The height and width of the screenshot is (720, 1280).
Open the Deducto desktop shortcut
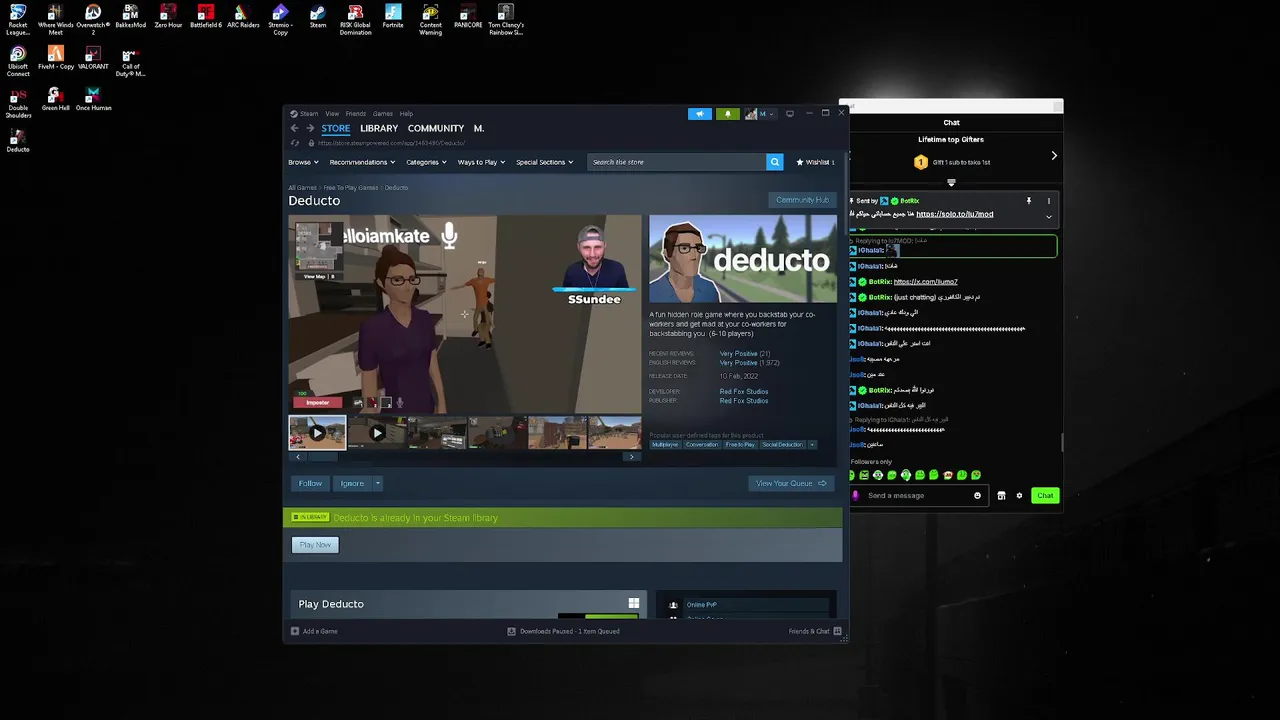point(18,140)
